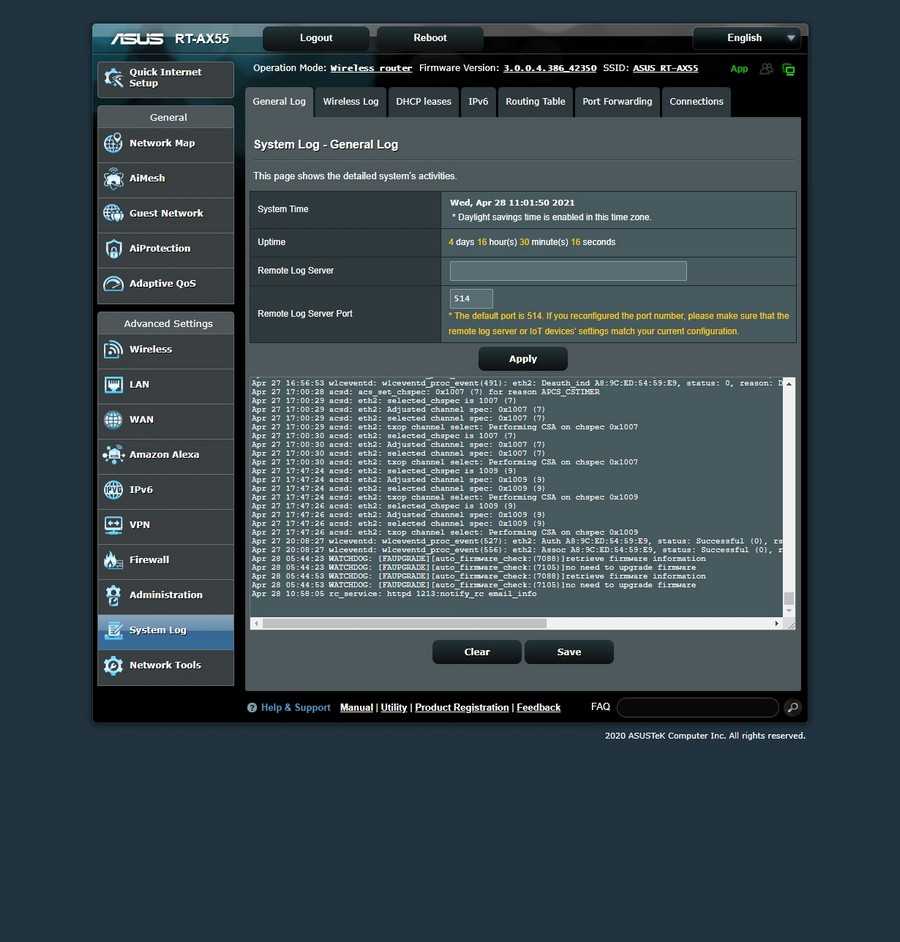This screenshot has width=900, height=942.
Task: Click the Remote Log Server input field
Action: [568, 271]
